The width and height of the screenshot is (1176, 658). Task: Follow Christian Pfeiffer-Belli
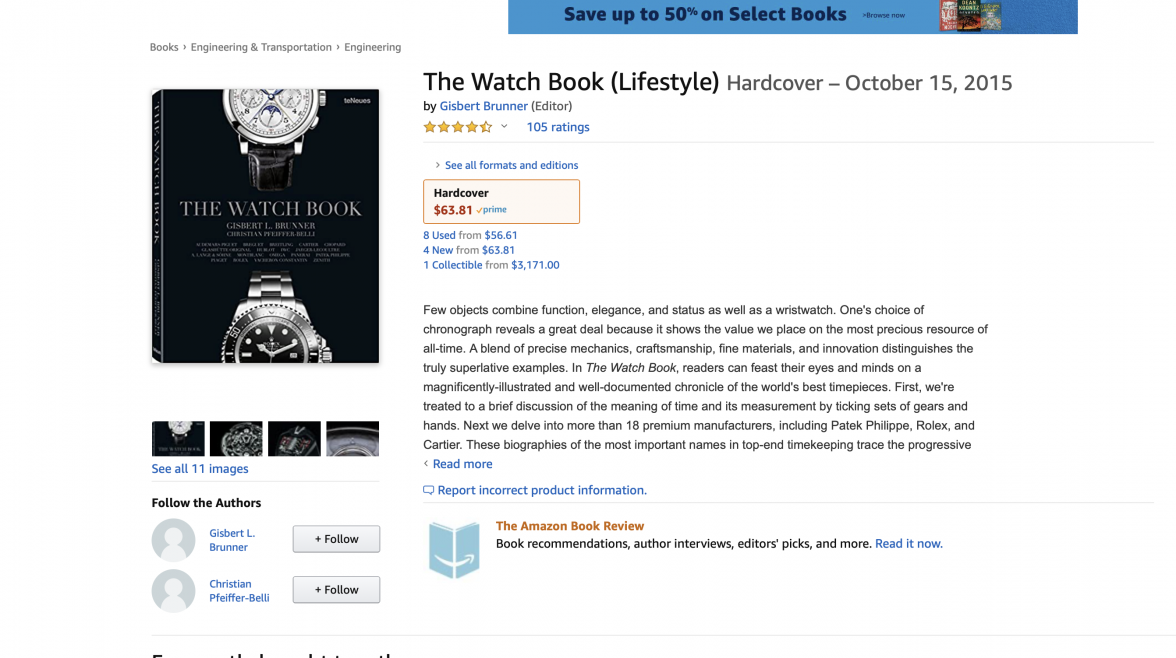(336, 590)
